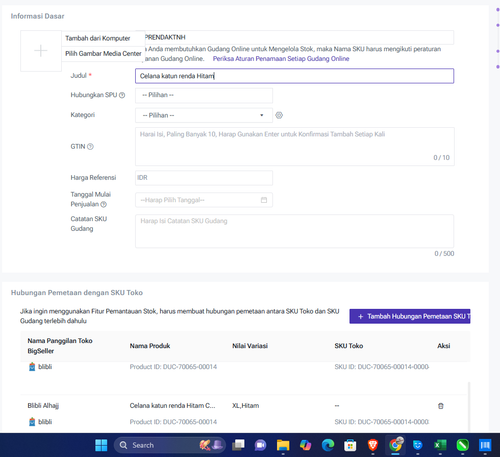Click the SKU name field PRENDAKTNH

tap(299, 37)
